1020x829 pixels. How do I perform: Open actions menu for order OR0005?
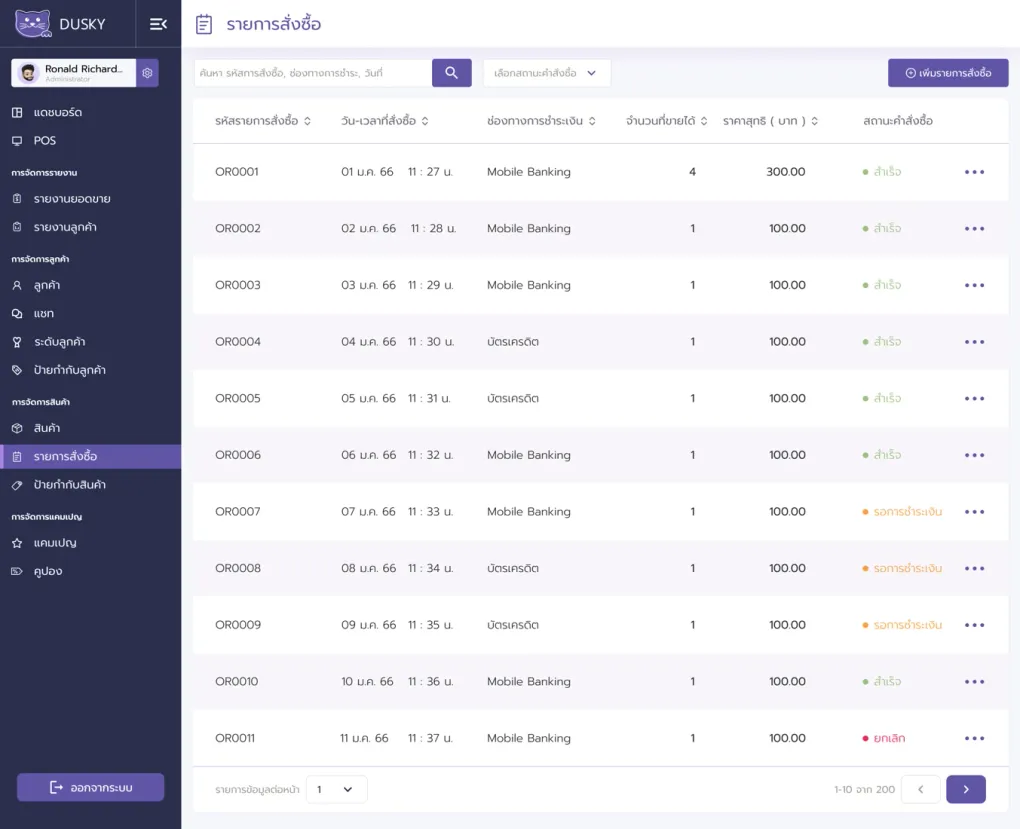974,398
